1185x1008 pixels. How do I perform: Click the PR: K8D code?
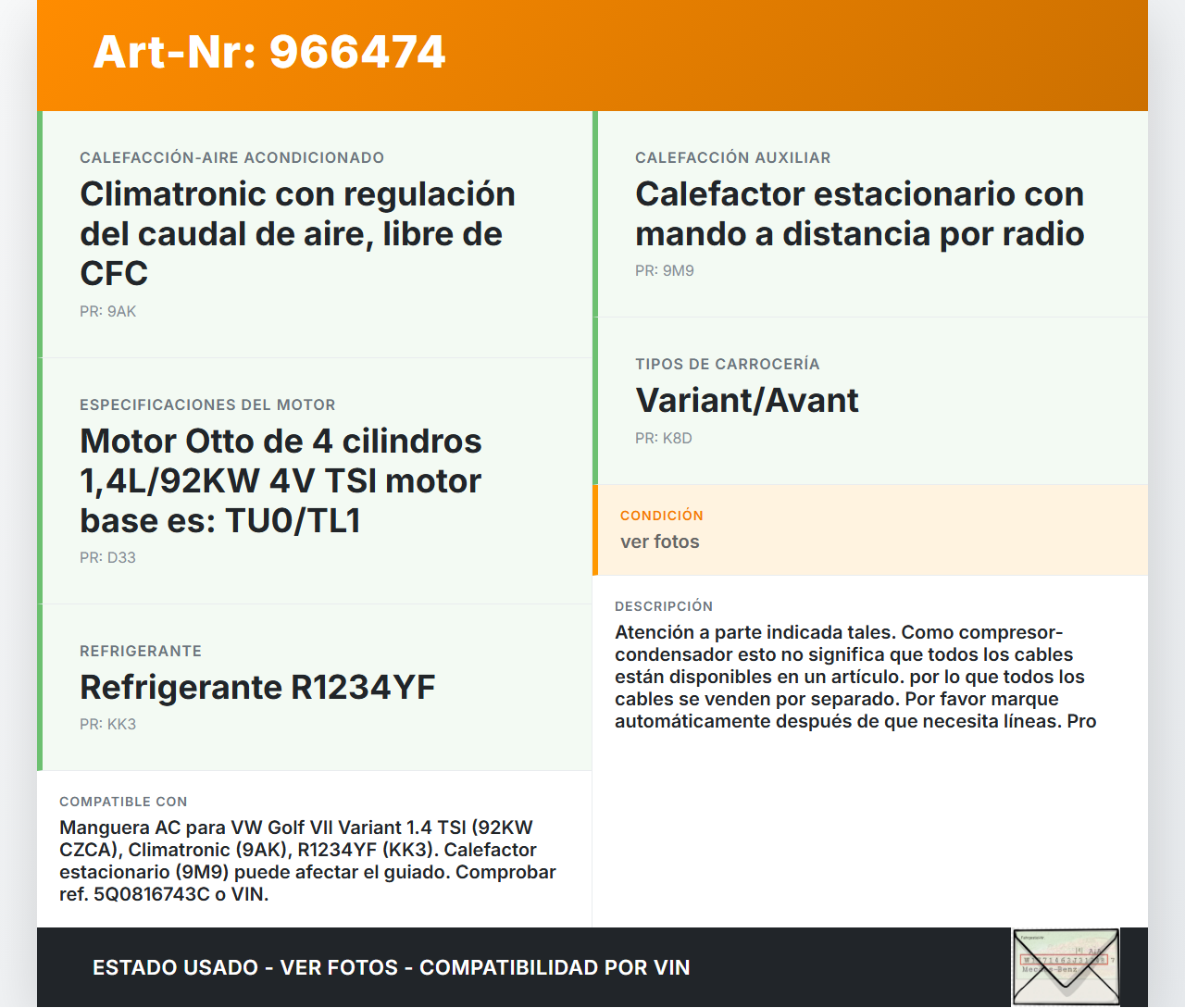coord(663,439)
